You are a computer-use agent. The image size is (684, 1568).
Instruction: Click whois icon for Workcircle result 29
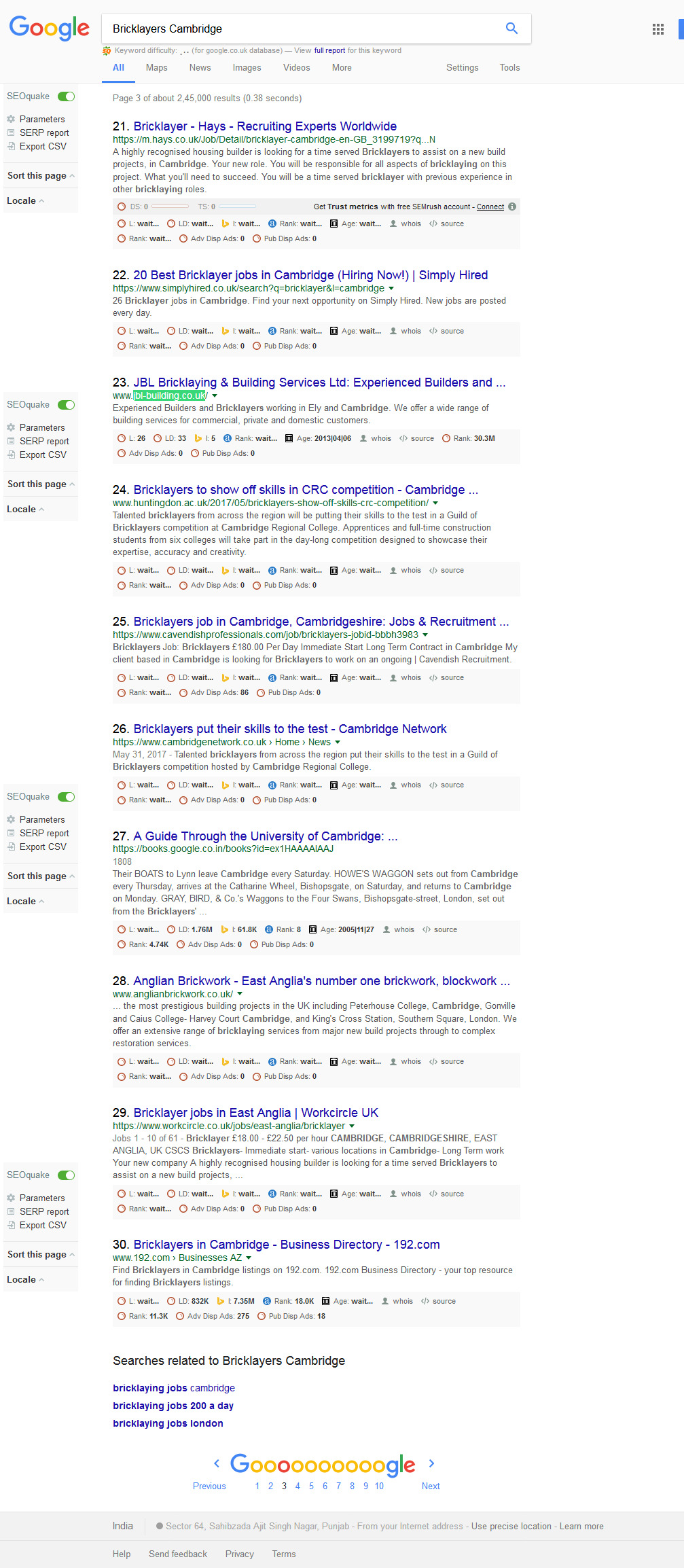pyautogui.click(x=393, y=1194)
